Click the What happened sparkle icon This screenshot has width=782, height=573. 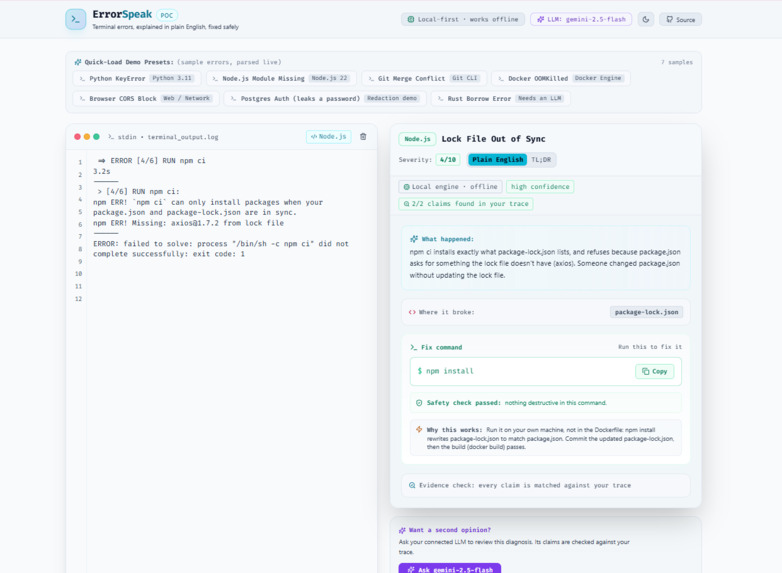coord(413,239)
